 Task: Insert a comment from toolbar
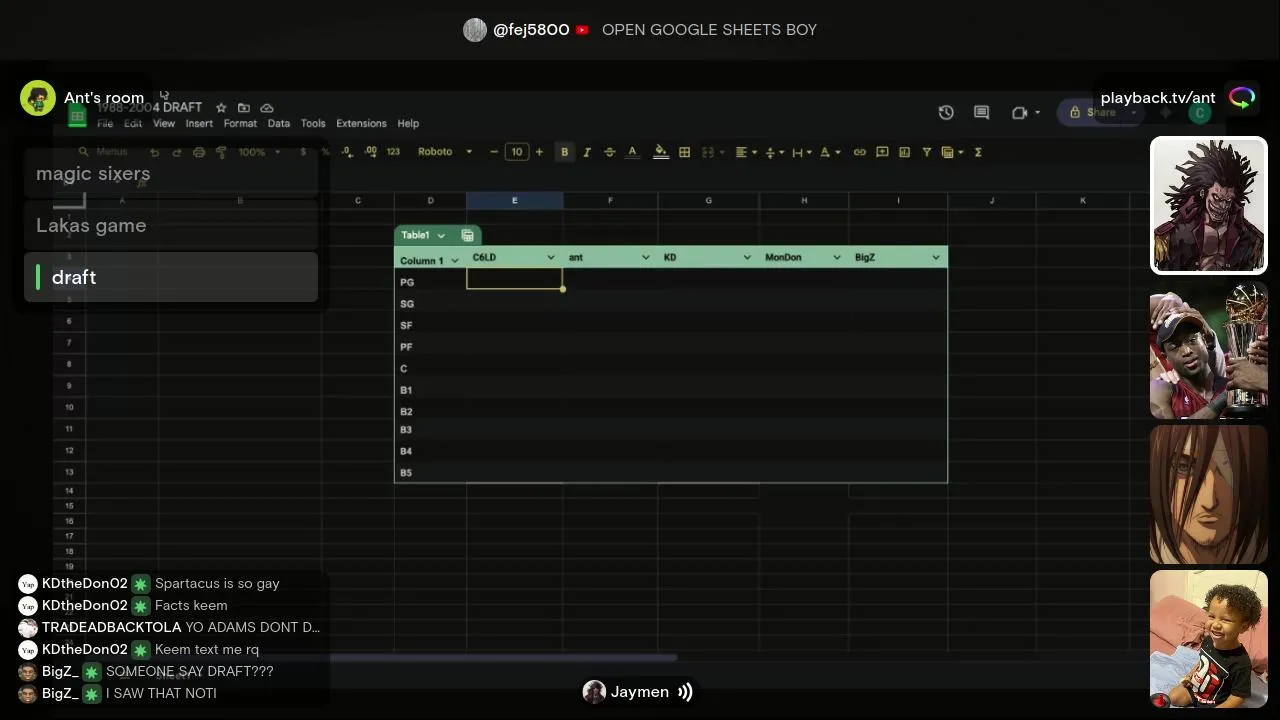pos(882,152)
